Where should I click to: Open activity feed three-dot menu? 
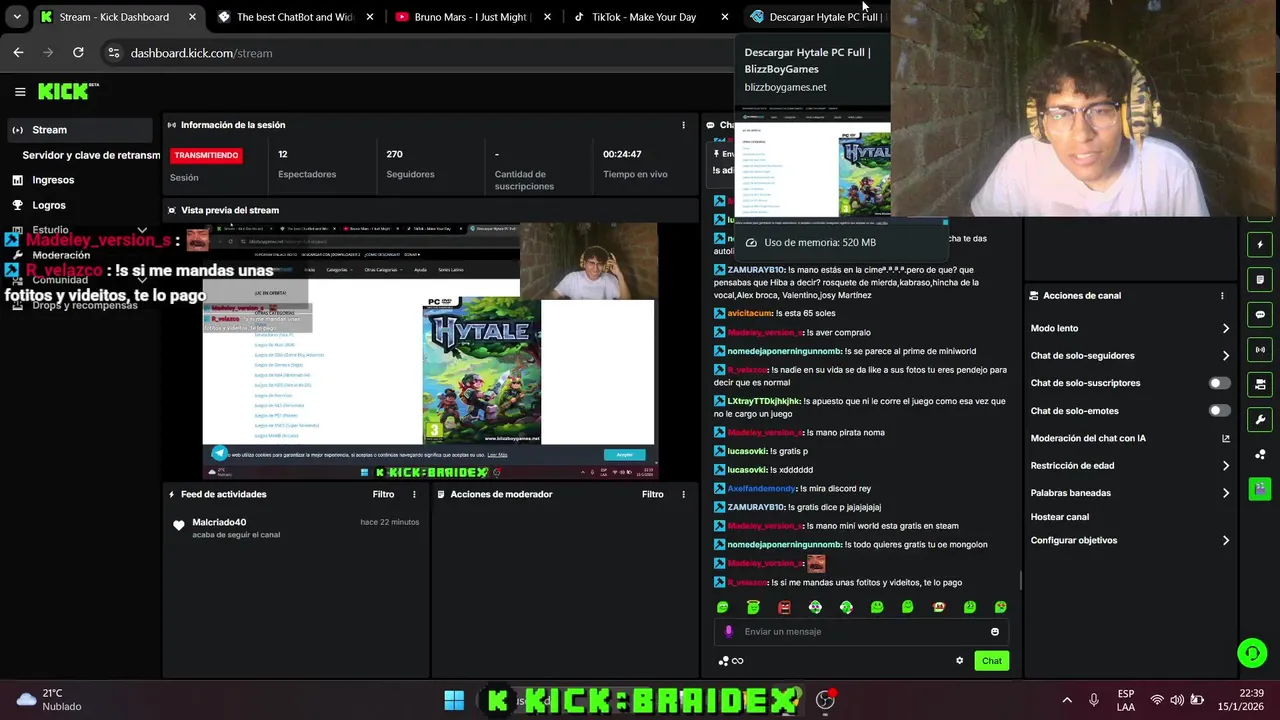click(x=414, y=494)
